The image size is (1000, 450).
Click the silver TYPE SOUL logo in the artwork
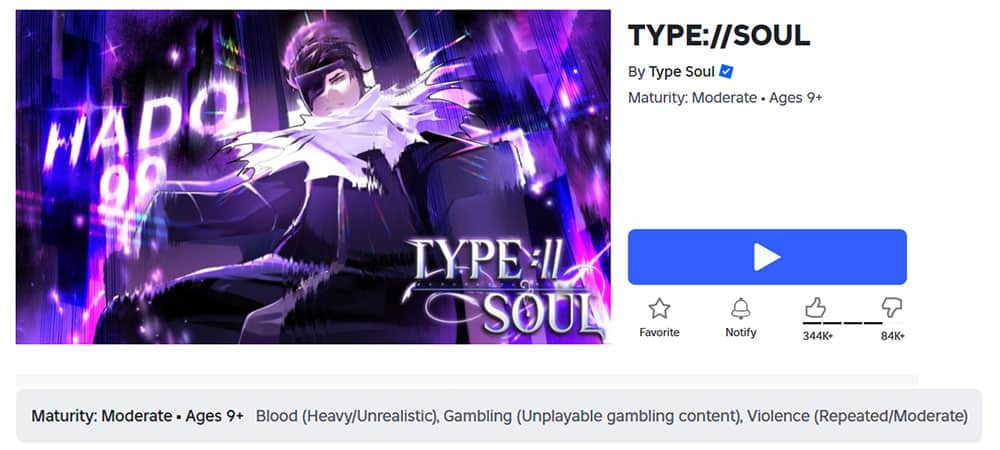pyautogui.click(x=504, y=287)
